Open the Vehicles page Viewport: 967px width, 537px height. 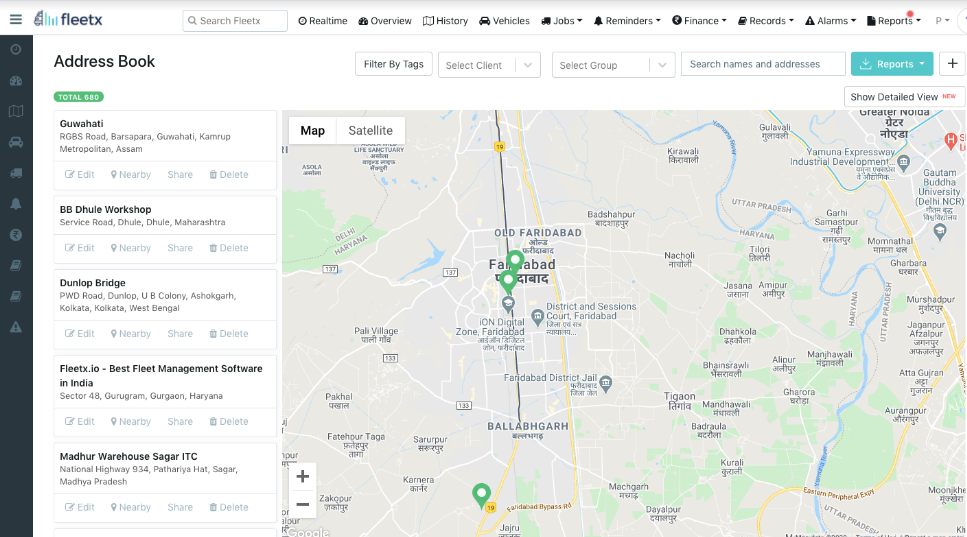click(504, 20)
